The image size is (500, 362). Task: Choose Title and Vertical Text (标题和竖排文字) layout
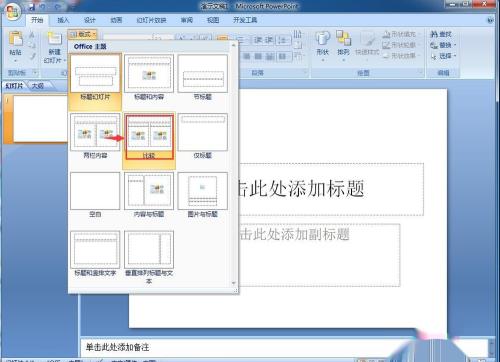[95, 254]
